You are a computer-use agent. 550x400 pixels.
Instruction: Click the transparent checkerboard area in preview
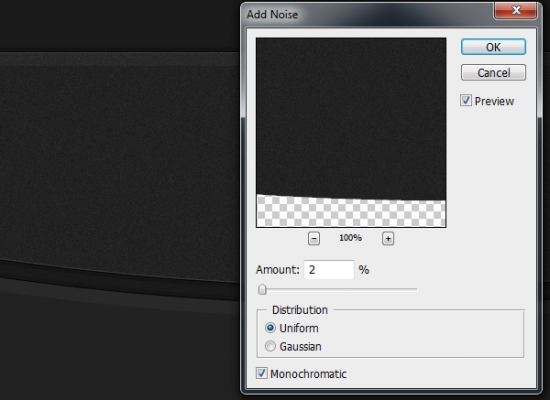pyautogui.click(x=351, y=213)
